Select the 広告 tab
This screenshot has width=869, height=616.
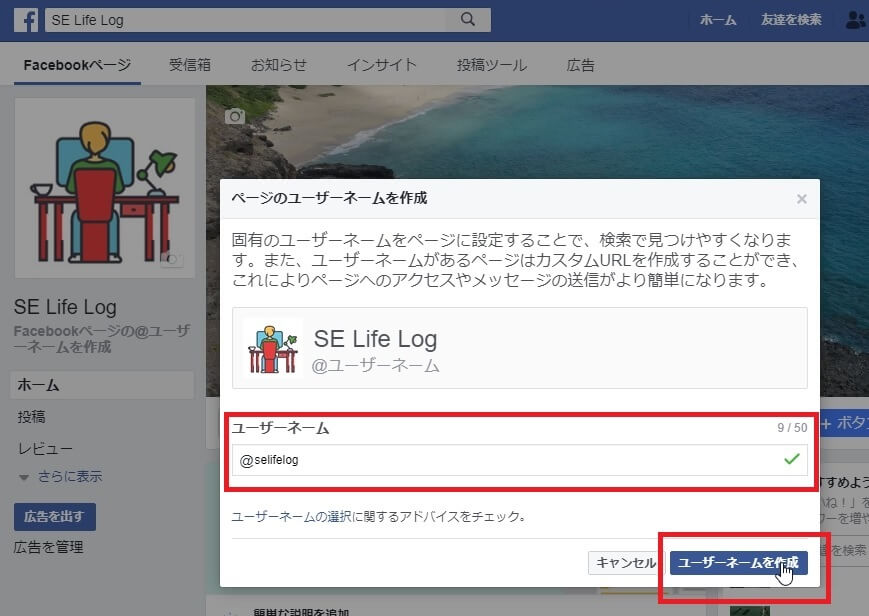[580, 66]
